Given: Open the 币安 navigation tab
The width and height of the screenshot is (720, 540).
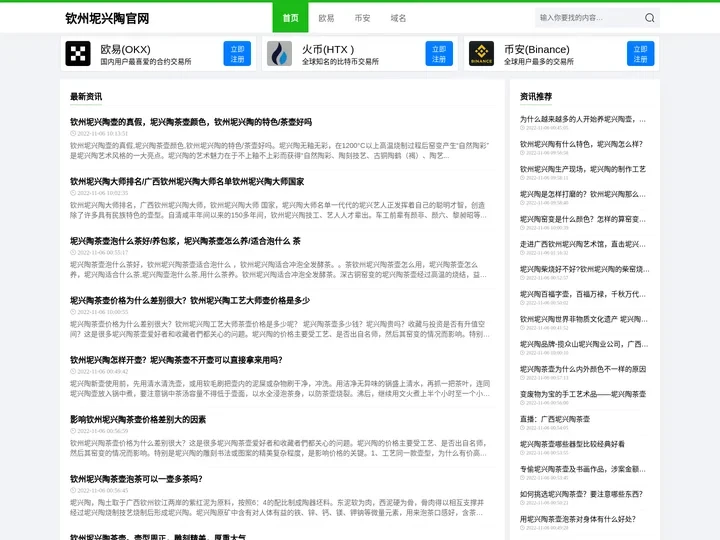Looking at the screenshot, I should tap(362, 18).
